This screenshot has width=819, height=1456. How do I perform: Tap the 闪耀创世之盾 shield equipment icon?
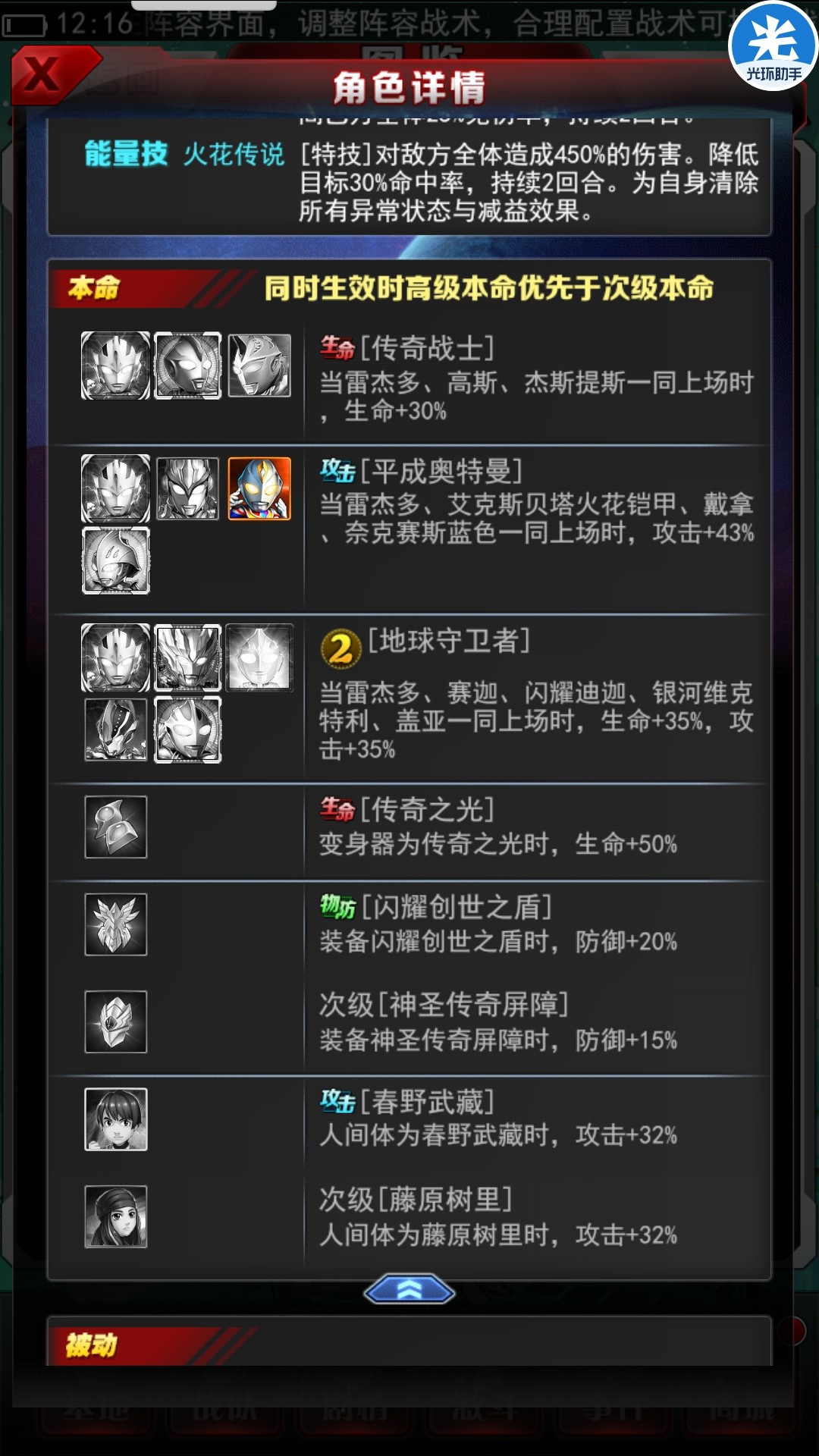point(115,924)
